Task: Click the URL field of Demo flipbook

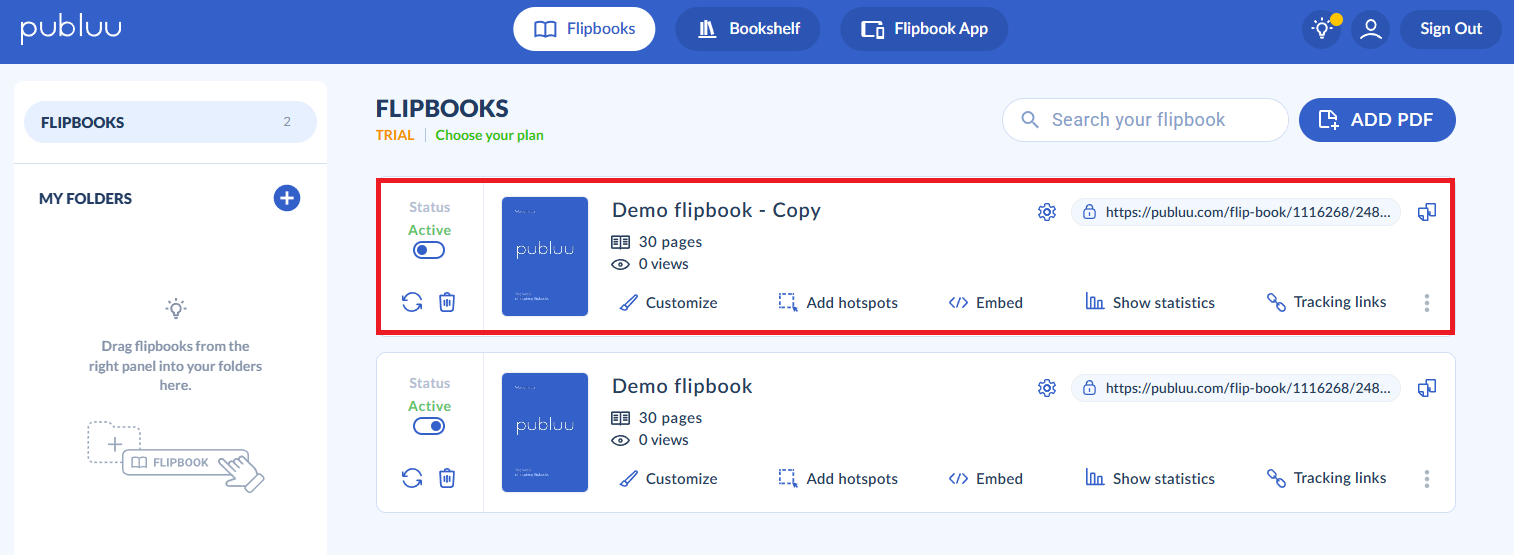Action: point(1236,388)
